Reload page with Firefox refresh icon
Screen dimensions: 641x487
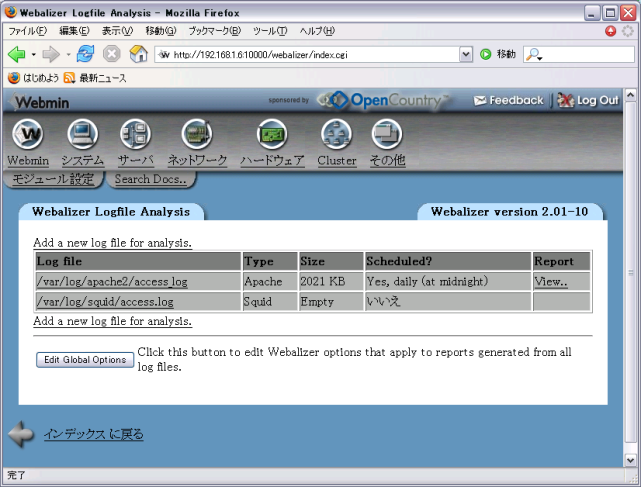86,54
